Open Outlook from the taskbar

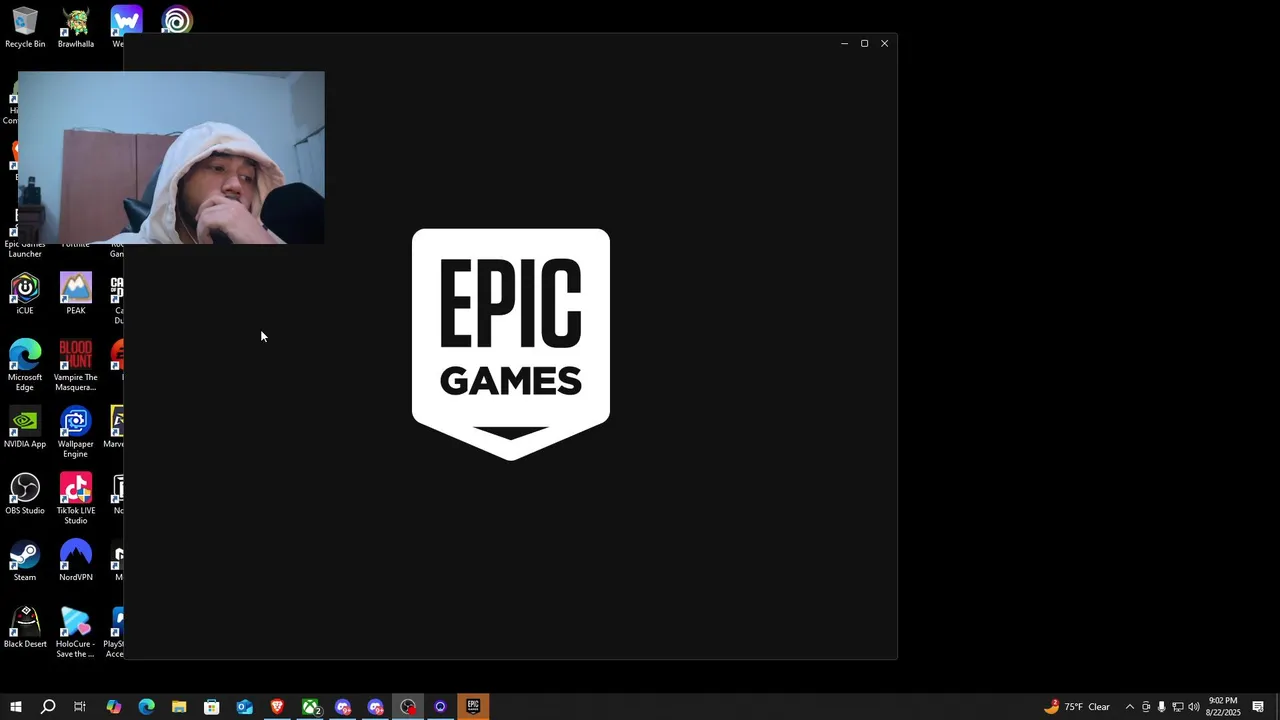coord(244,707)
